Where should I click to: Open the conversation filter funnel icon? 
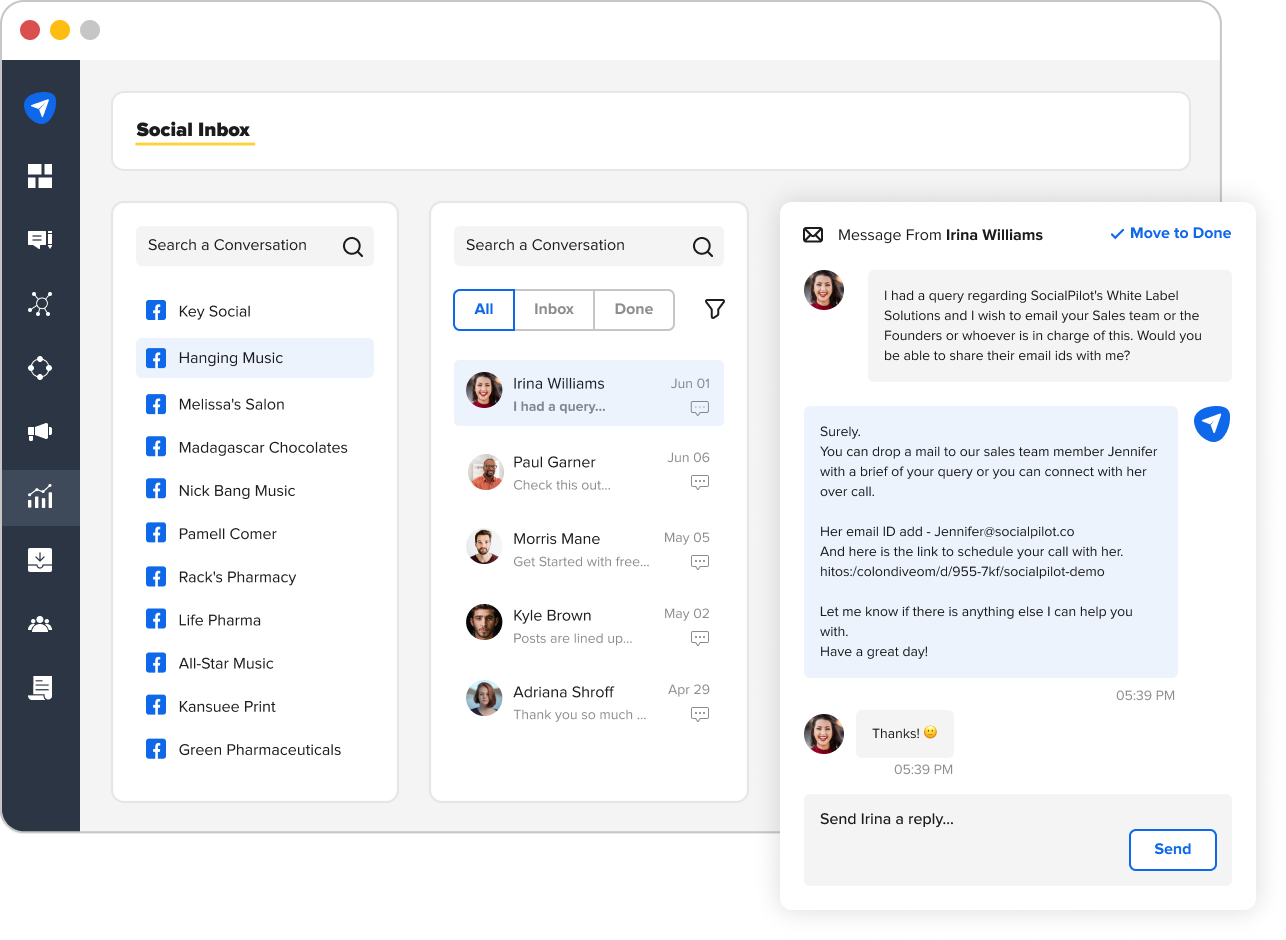(715, 309)
